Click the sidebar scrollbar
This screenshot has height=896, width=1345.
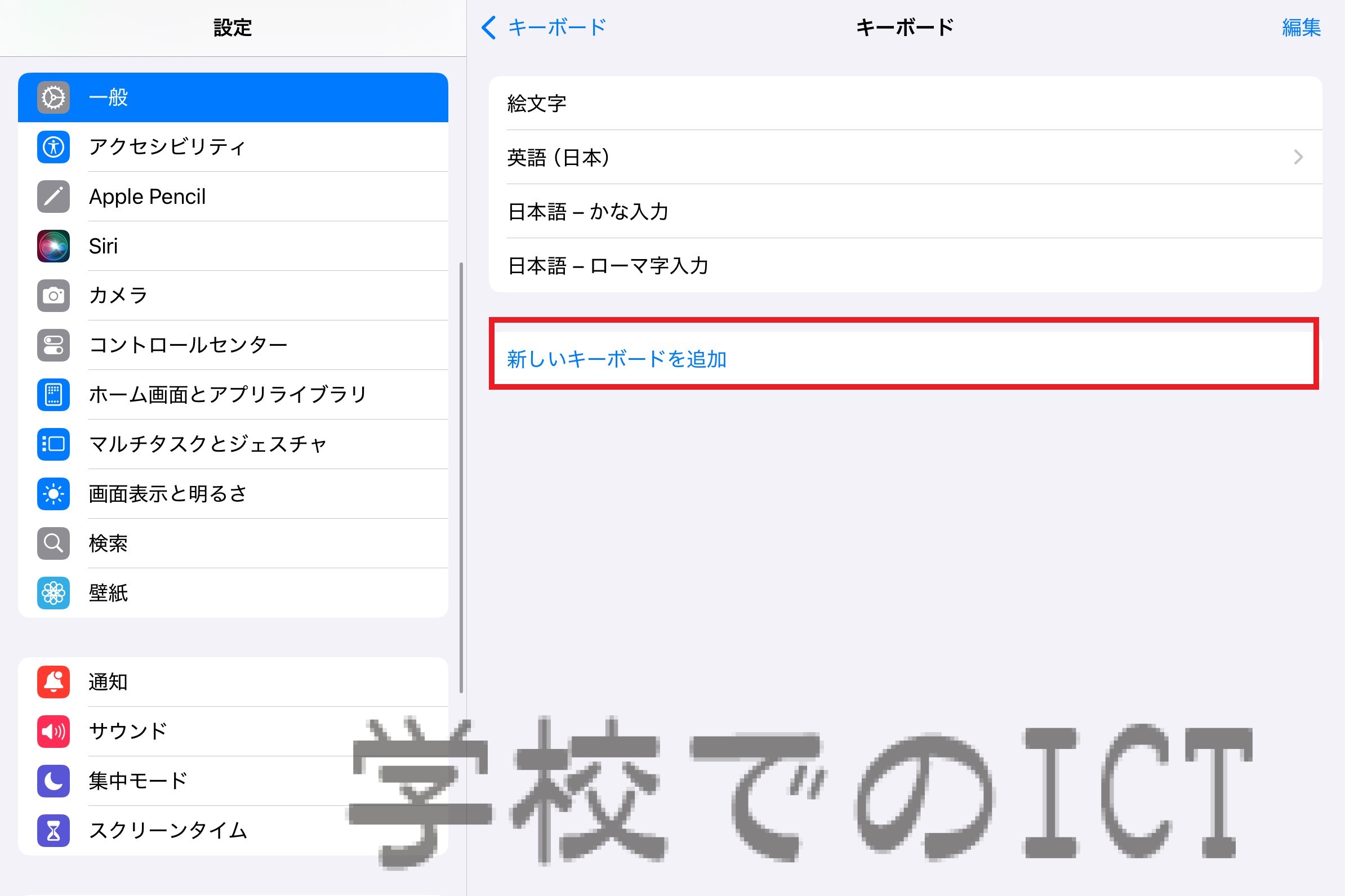[x=461, y=478]
